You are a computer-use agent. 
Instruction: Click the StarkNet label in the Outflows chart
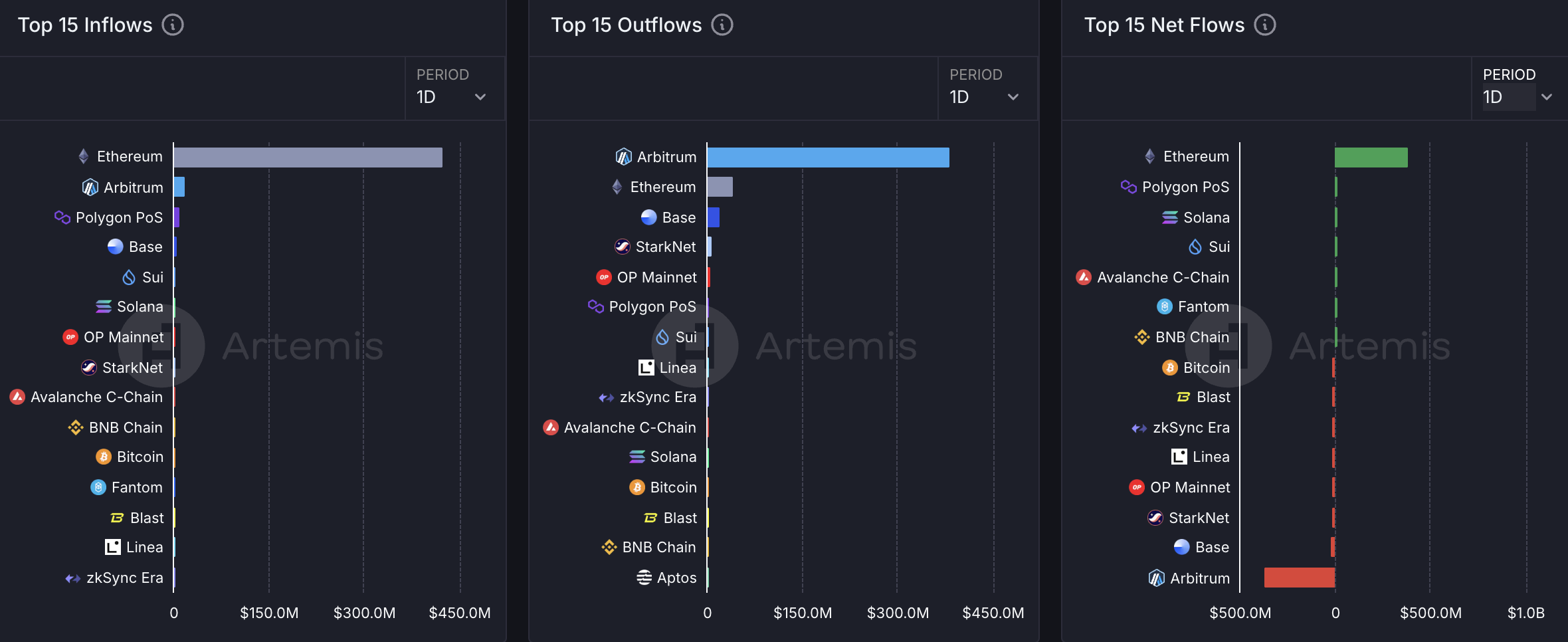coord(665,247)
